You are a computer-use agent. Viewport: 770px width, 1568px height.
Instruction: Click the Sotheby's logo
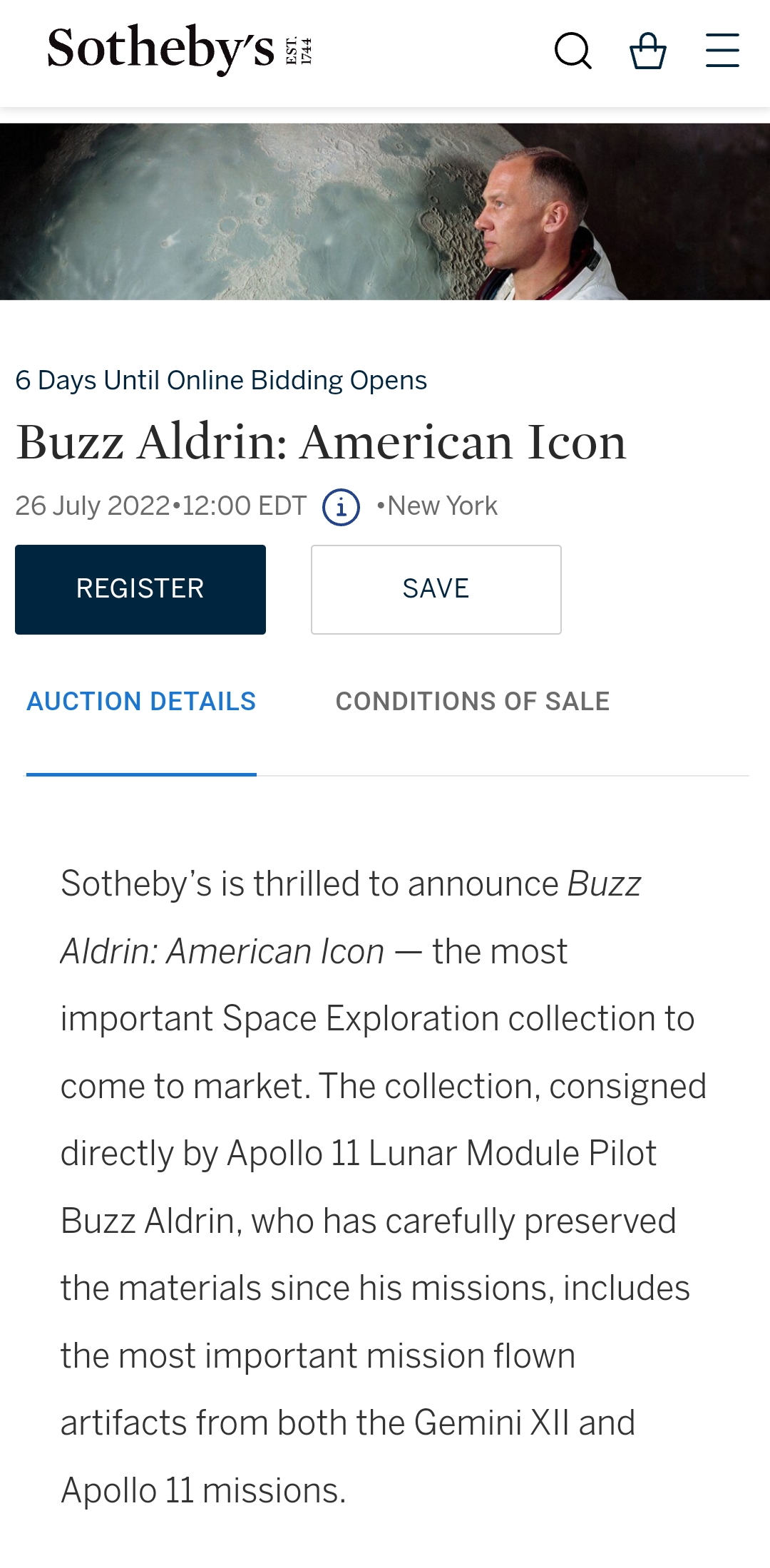click(x=161, y=48)
